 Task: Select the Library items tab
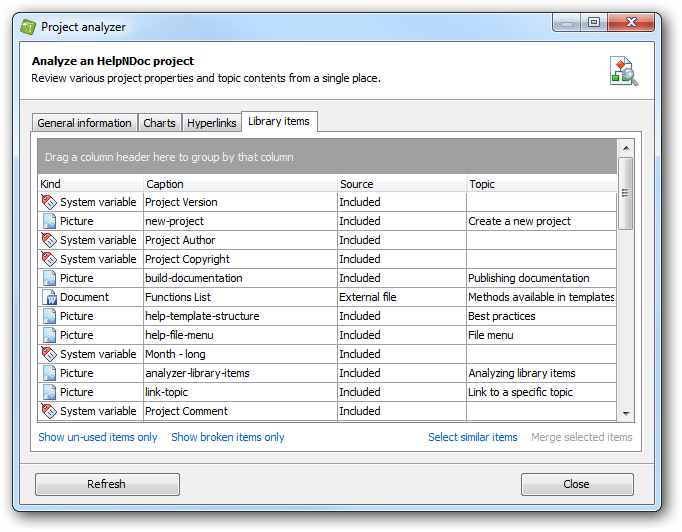[x=279, y=121]
